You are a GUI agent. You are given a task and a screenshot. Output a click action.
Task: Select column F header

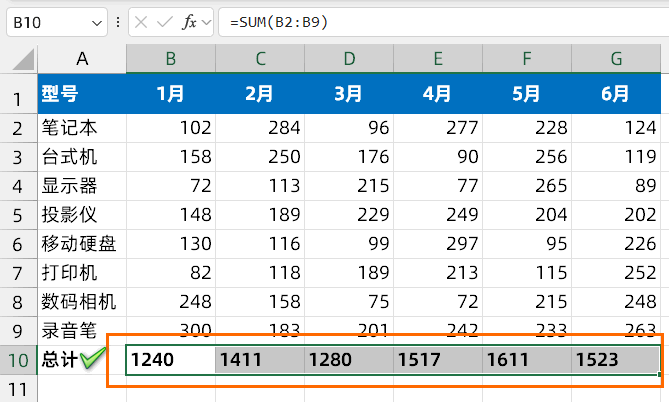click(527, 59)
